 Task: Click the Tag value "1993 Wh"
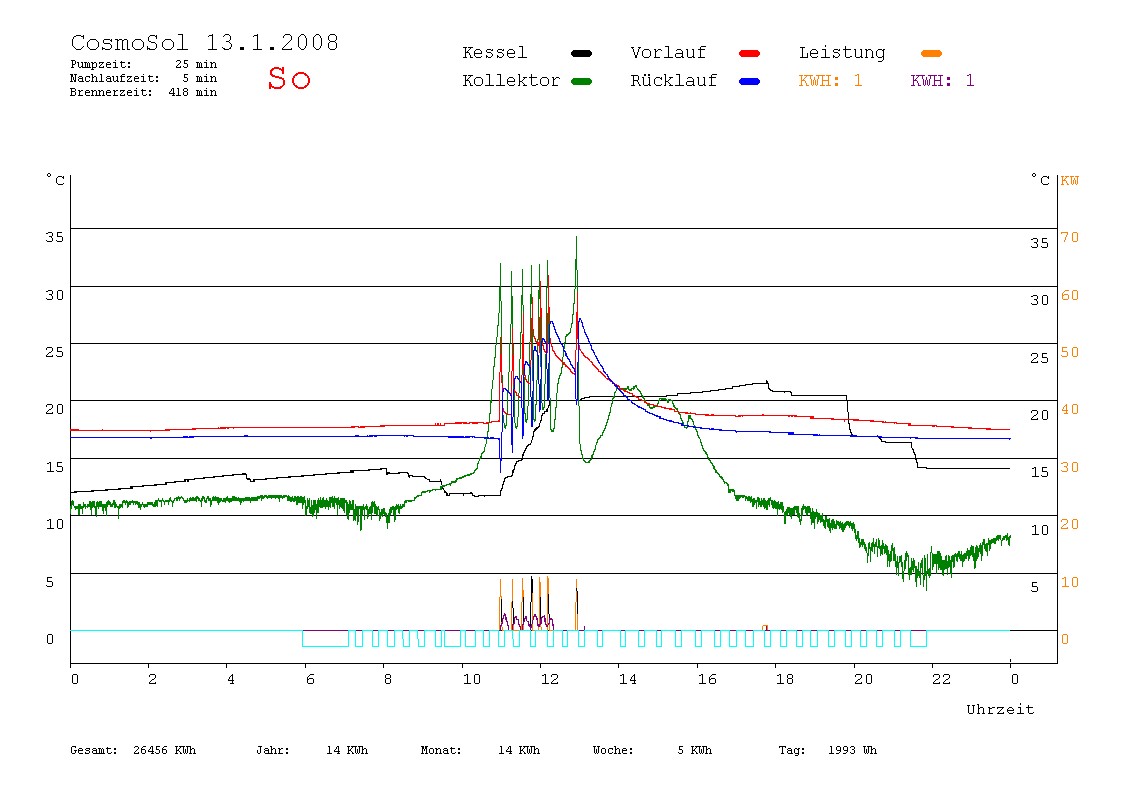853,750
